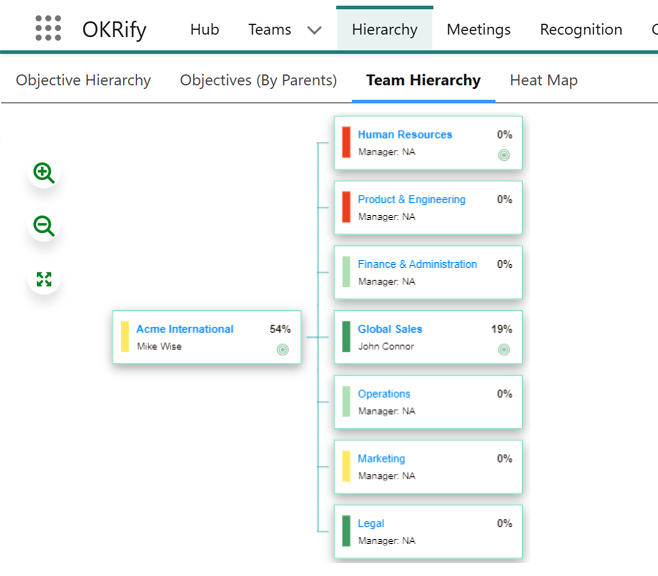Switch to the Heat Map tab
This screenshot has width=658, height=576.
pyautogui.click(x=543, y=80)
